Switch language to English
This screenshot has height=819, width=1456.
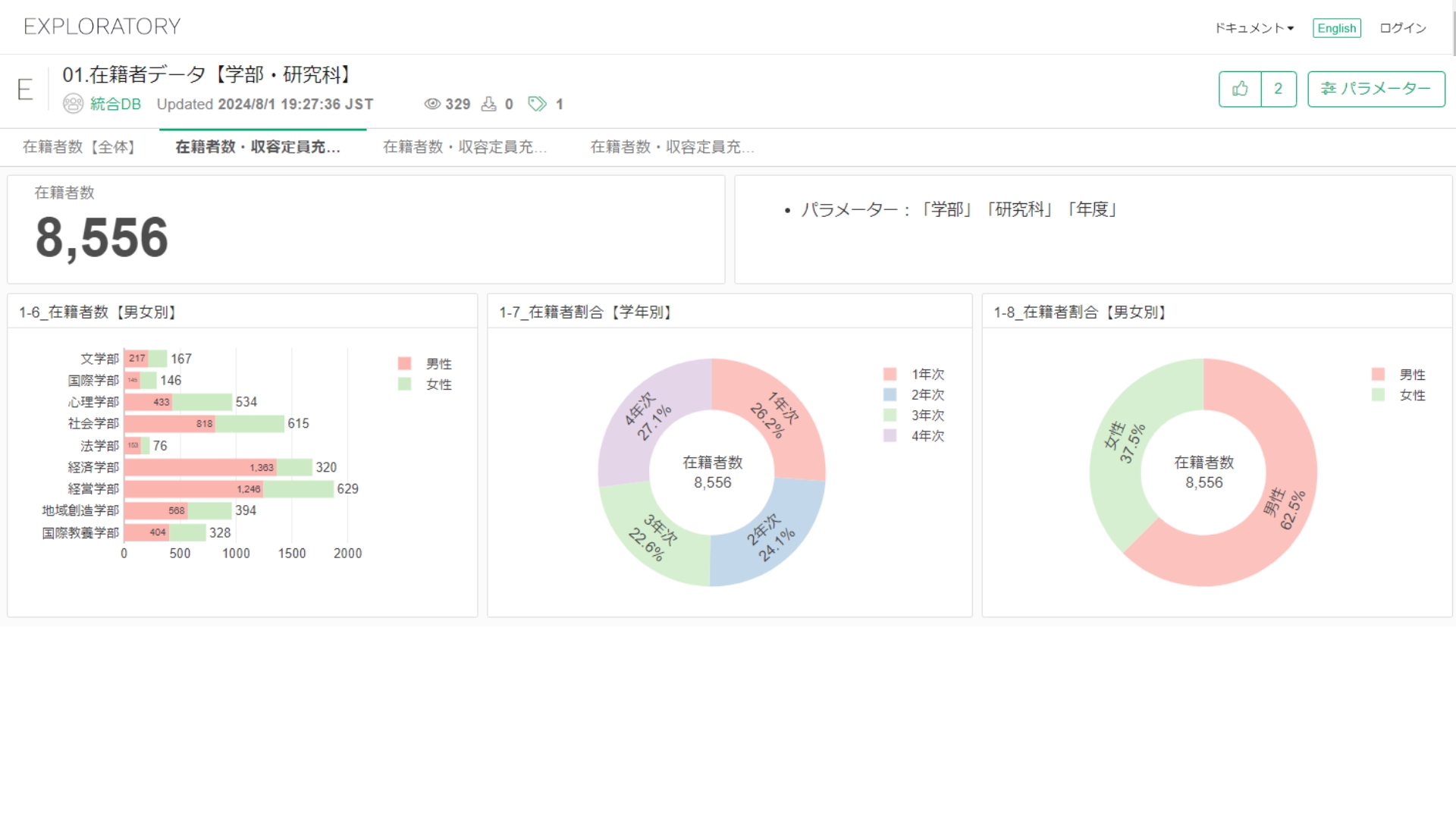pos(1336,28)
